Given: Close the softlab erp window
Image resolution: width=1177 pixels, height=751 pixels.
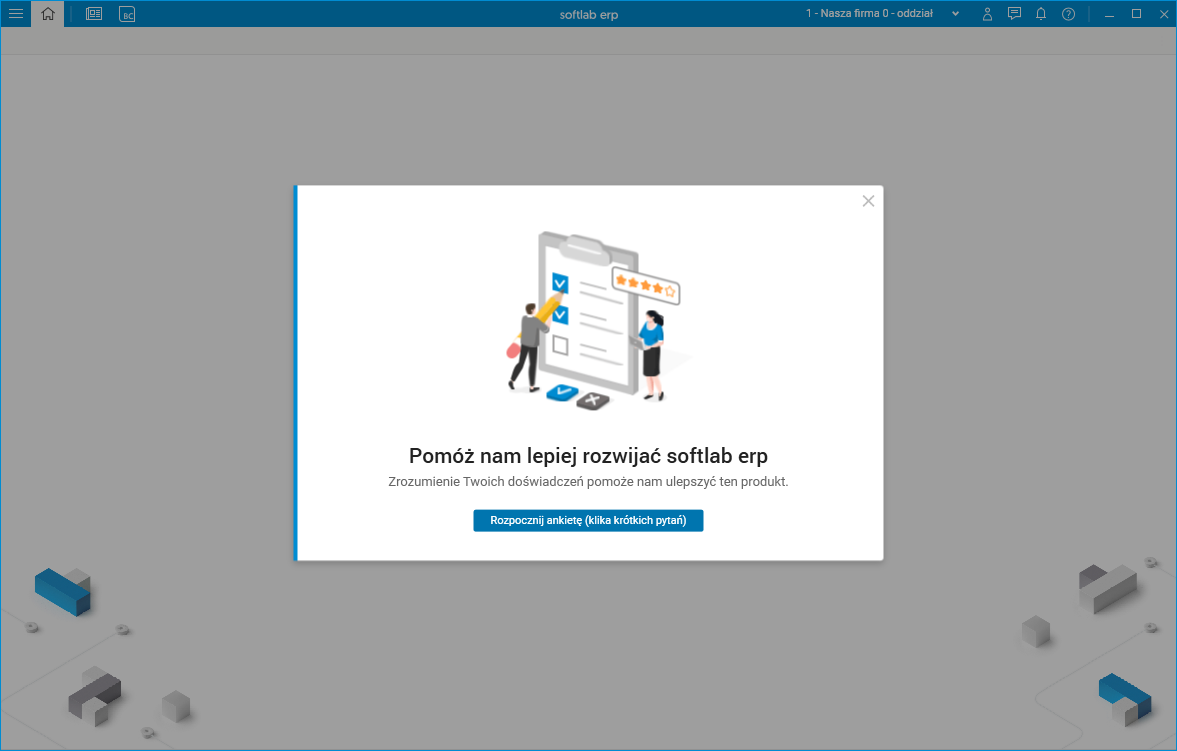Looking at the screenshot, I should tap(1163, 14).
